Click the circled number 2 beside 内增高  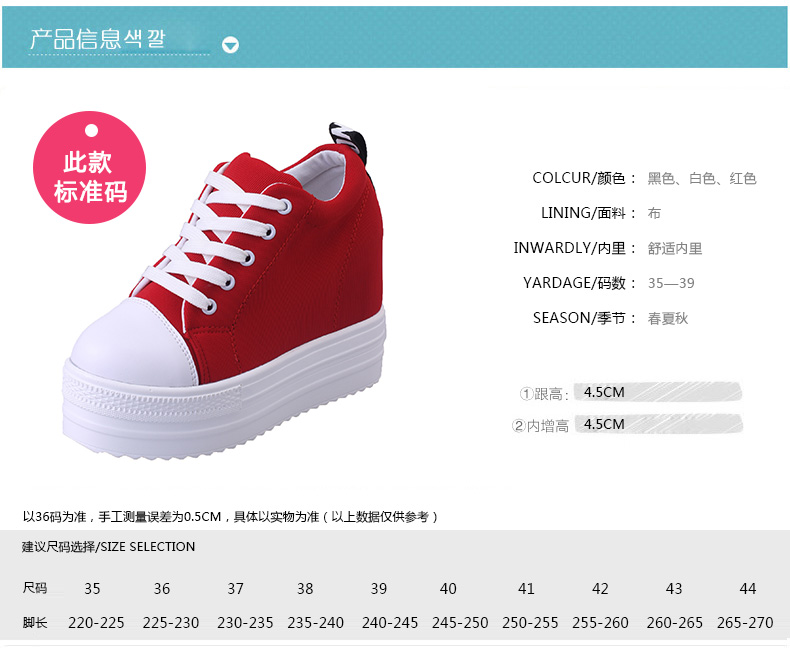coord(518,426)
